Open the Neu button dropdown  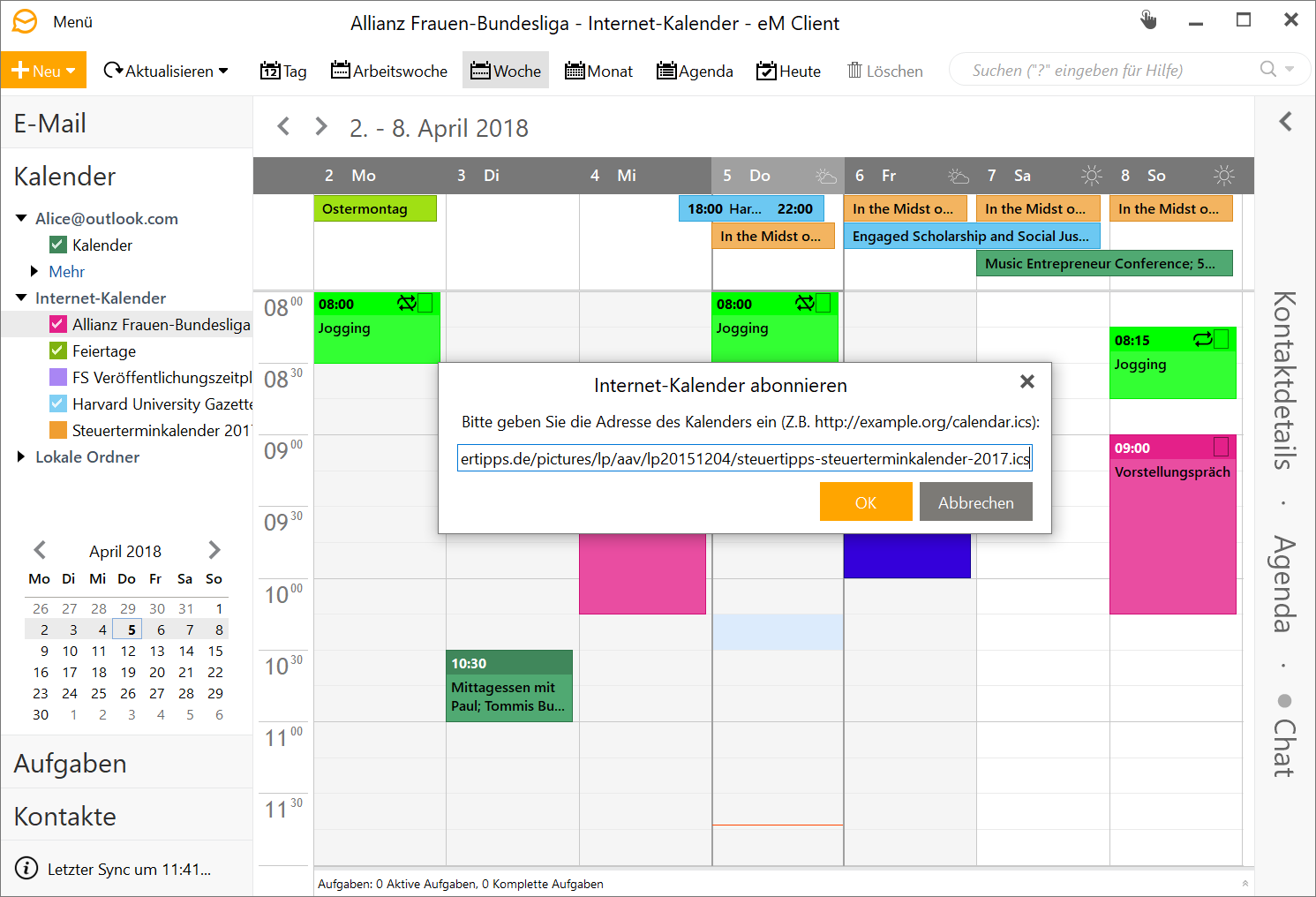pyautogui.click(x=71, y=71)
